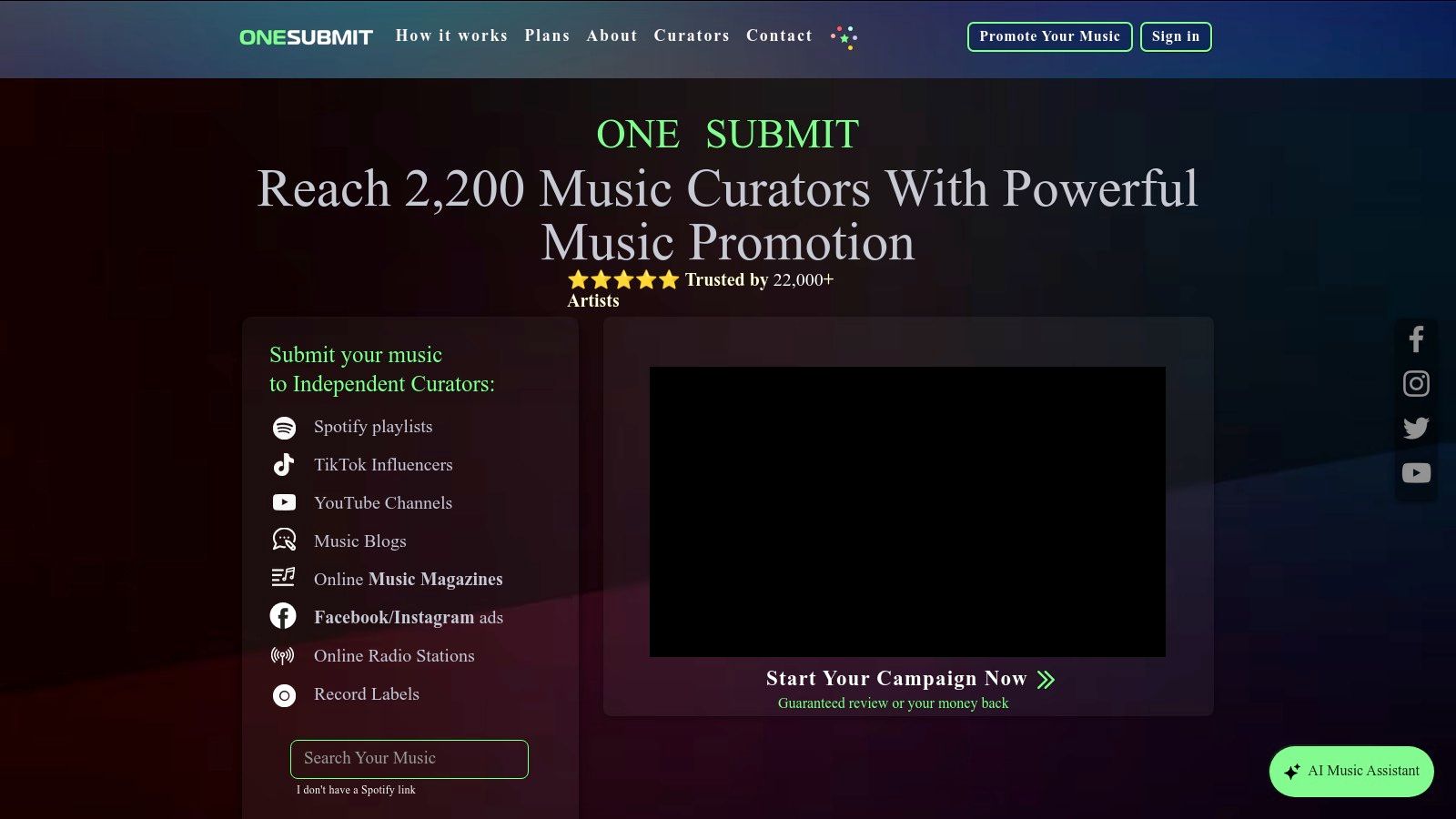Click the Sign in button

click(1176, 36)
